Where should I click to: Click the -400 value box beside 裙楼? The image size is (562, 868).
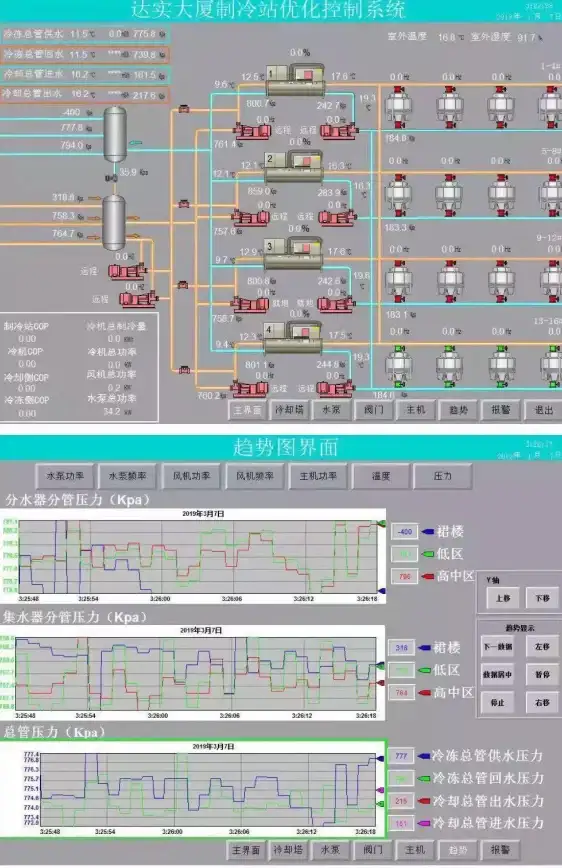(x=405, y=532)
